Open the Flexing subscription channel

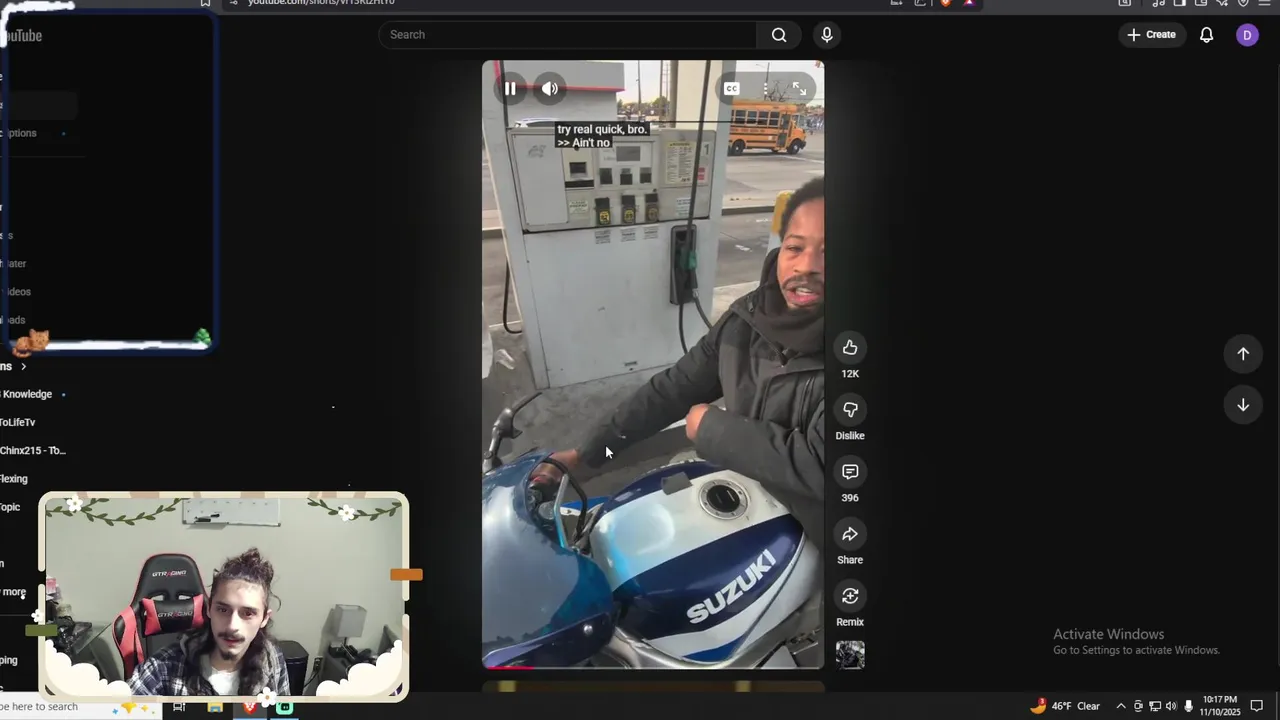(x=14, y=479)
